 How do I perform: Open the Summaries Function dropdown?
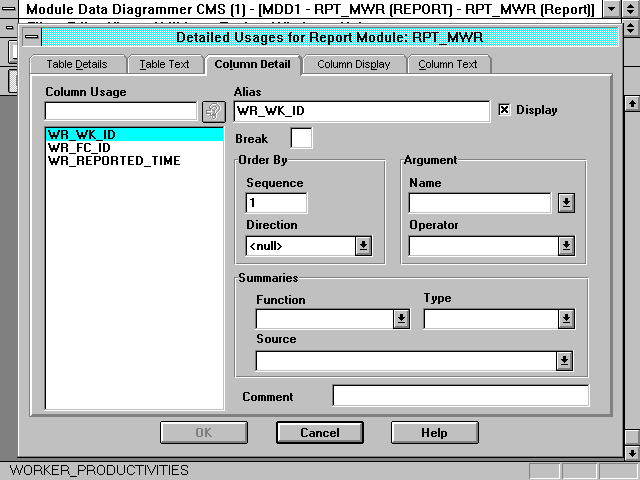[x=401, y=319]
